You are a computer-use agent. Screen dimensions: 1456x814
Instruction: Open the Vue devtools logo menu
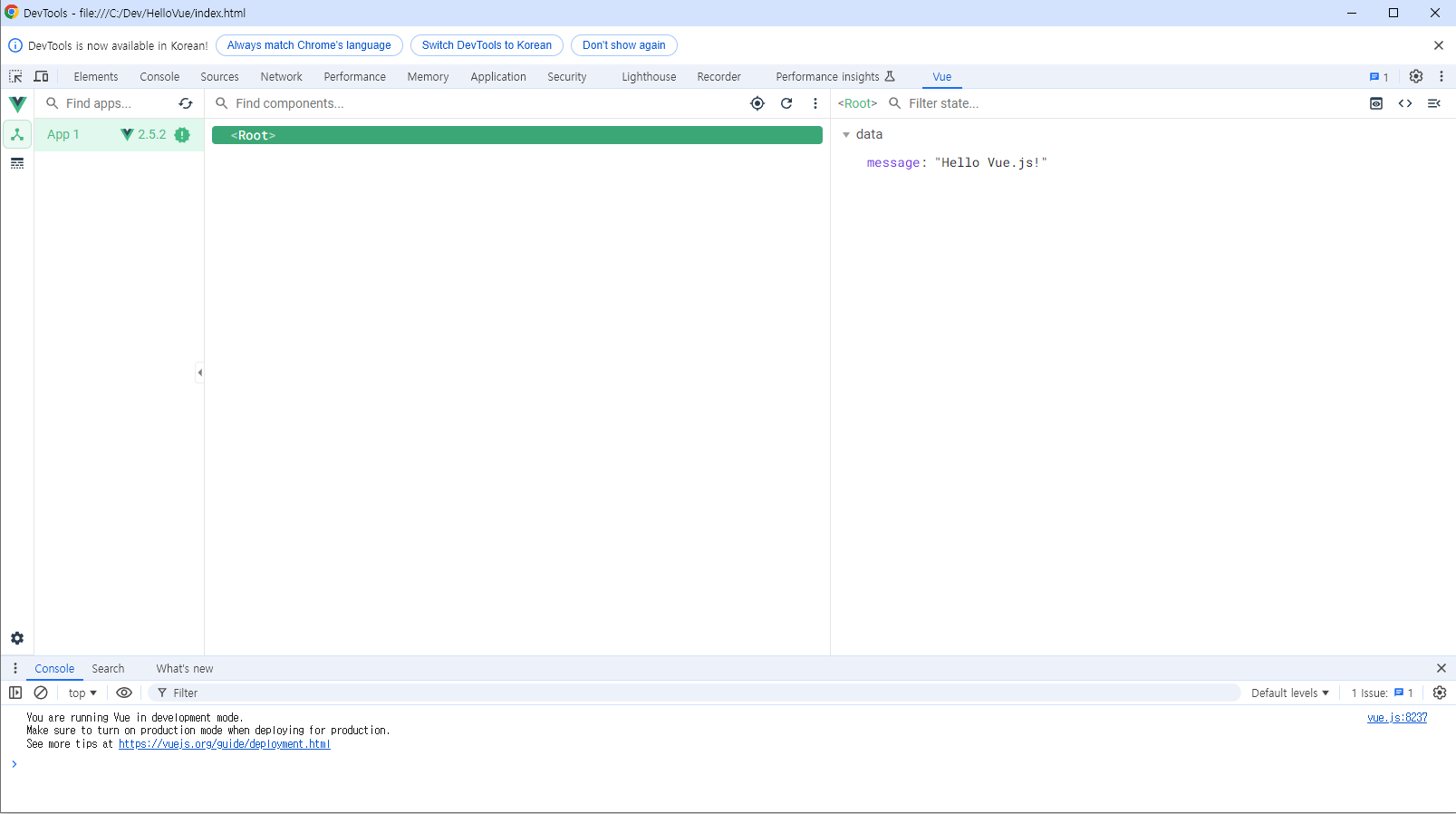pyautogui.click(x=17, y=103)
